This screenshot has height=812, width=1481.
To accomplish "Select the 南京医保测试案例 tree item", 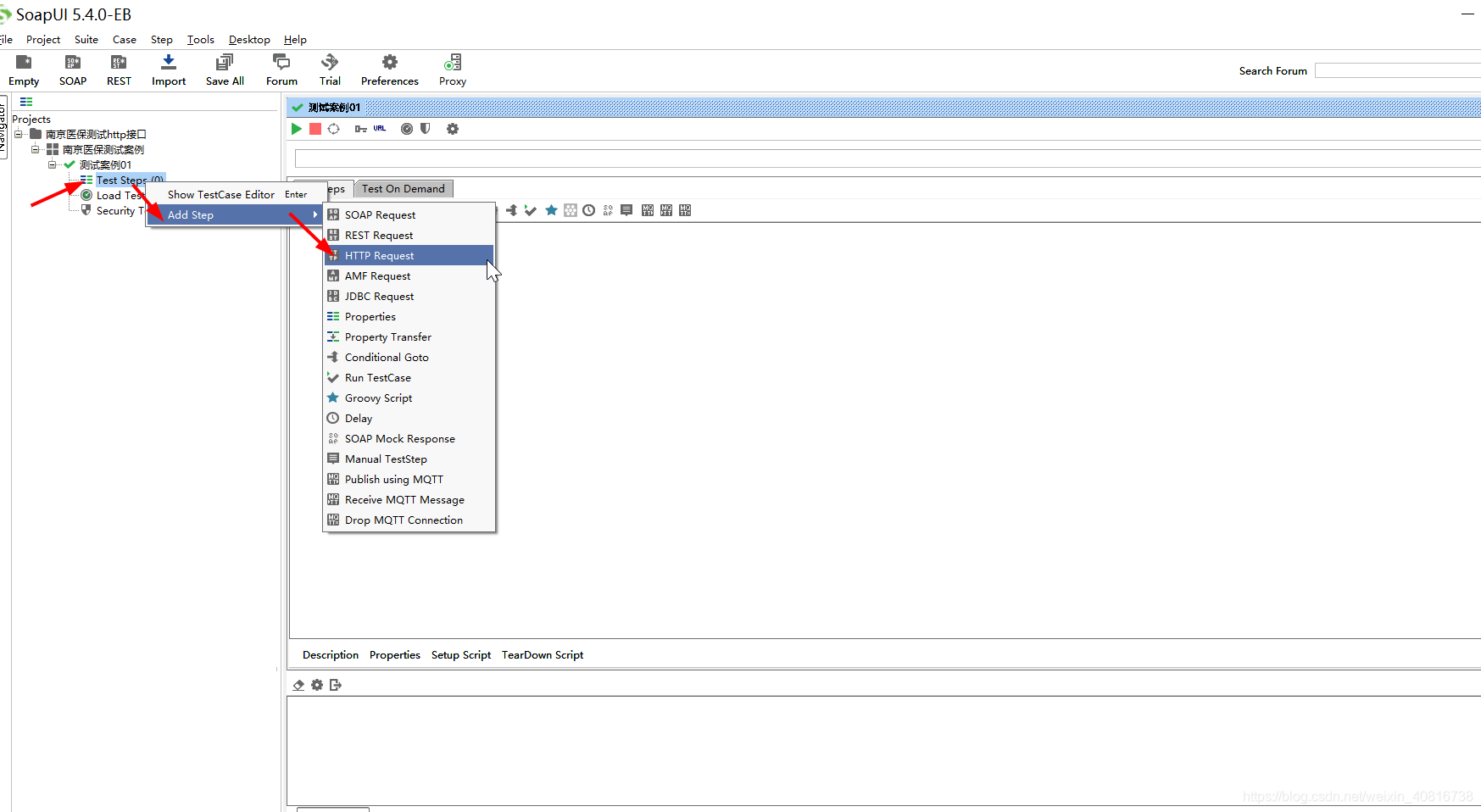I will point(103,149).
